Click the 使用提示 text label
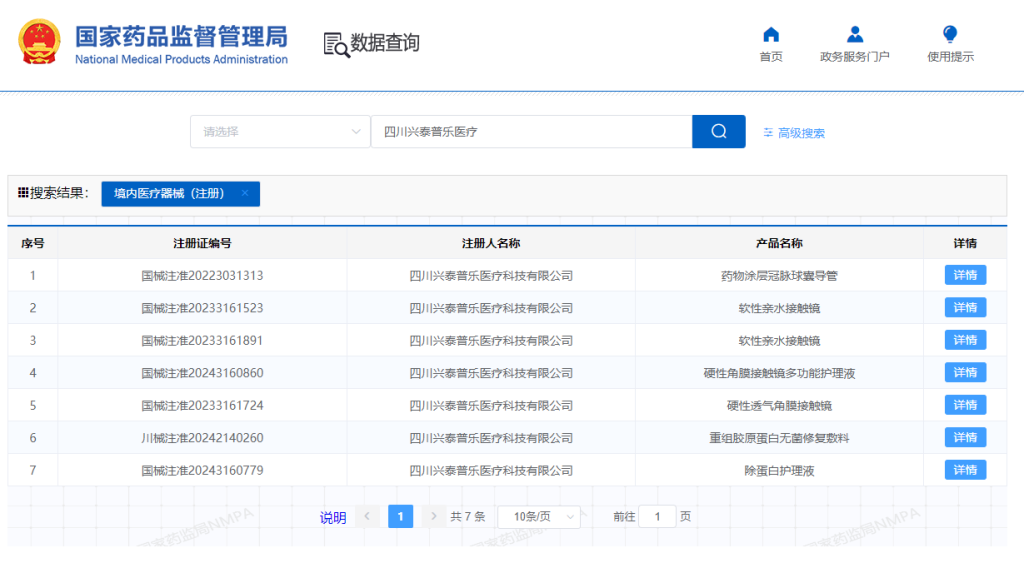 coord(950,57)
